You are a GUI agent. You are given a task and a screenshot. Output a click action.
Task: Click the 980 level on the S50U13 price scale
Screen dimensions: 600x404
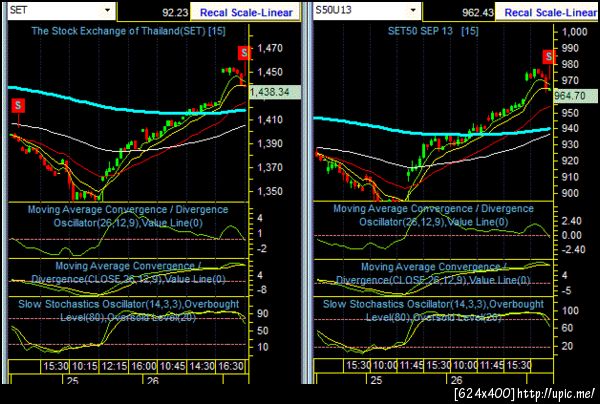click(x=570, y=64)
